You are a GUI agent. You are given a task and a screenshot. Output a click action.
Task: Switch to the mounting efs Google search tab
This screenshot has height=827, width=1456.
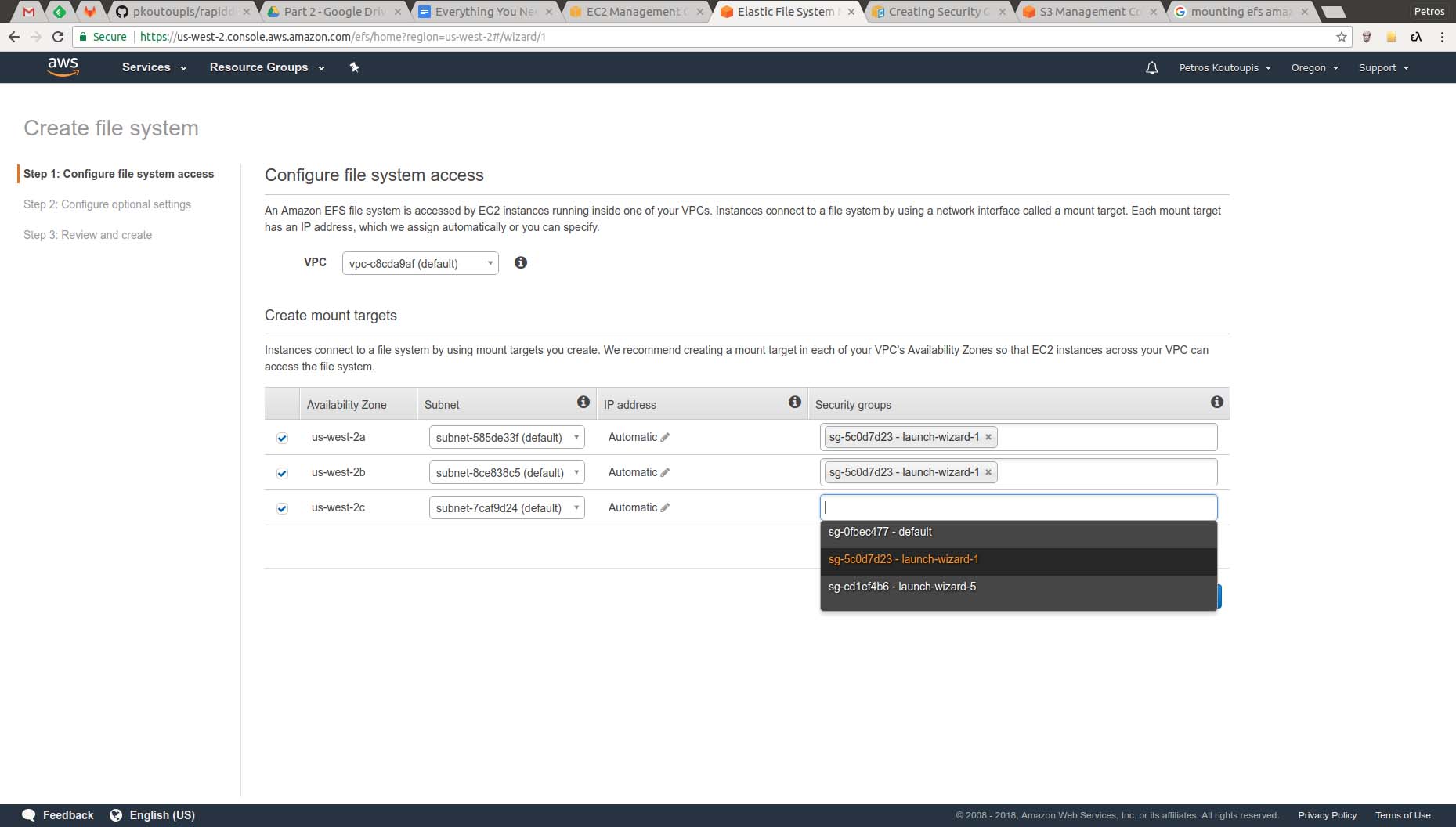coord(1241,12)
